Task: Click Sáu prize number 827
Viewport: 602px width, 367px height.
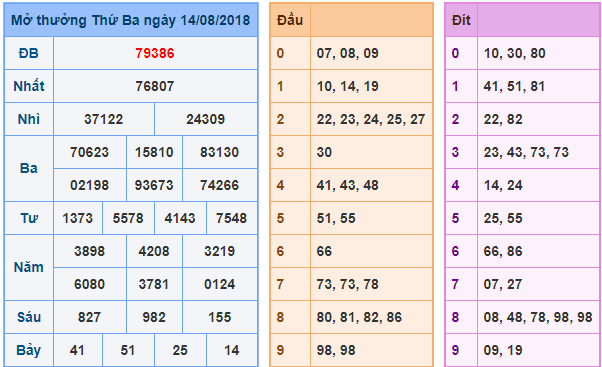Action: [89, 317]
